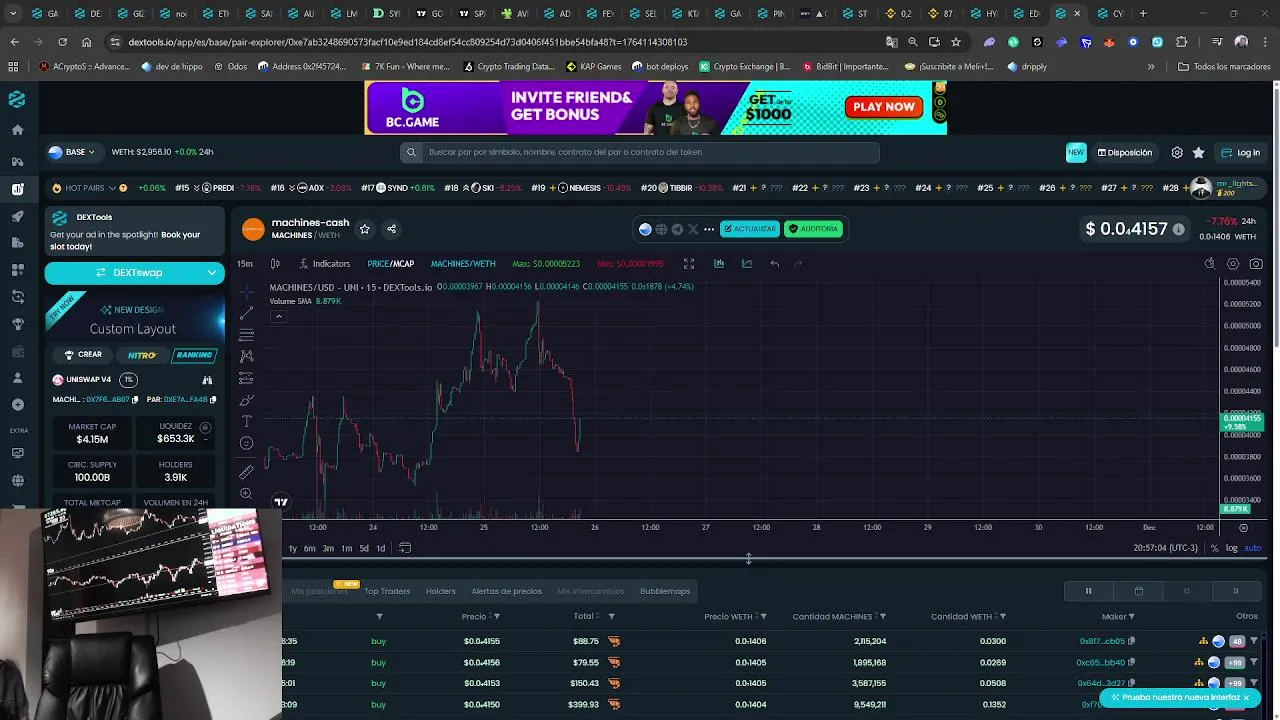Click the Log in button
Screen dimensions: 1280x720
click(x=1241, y=153)
